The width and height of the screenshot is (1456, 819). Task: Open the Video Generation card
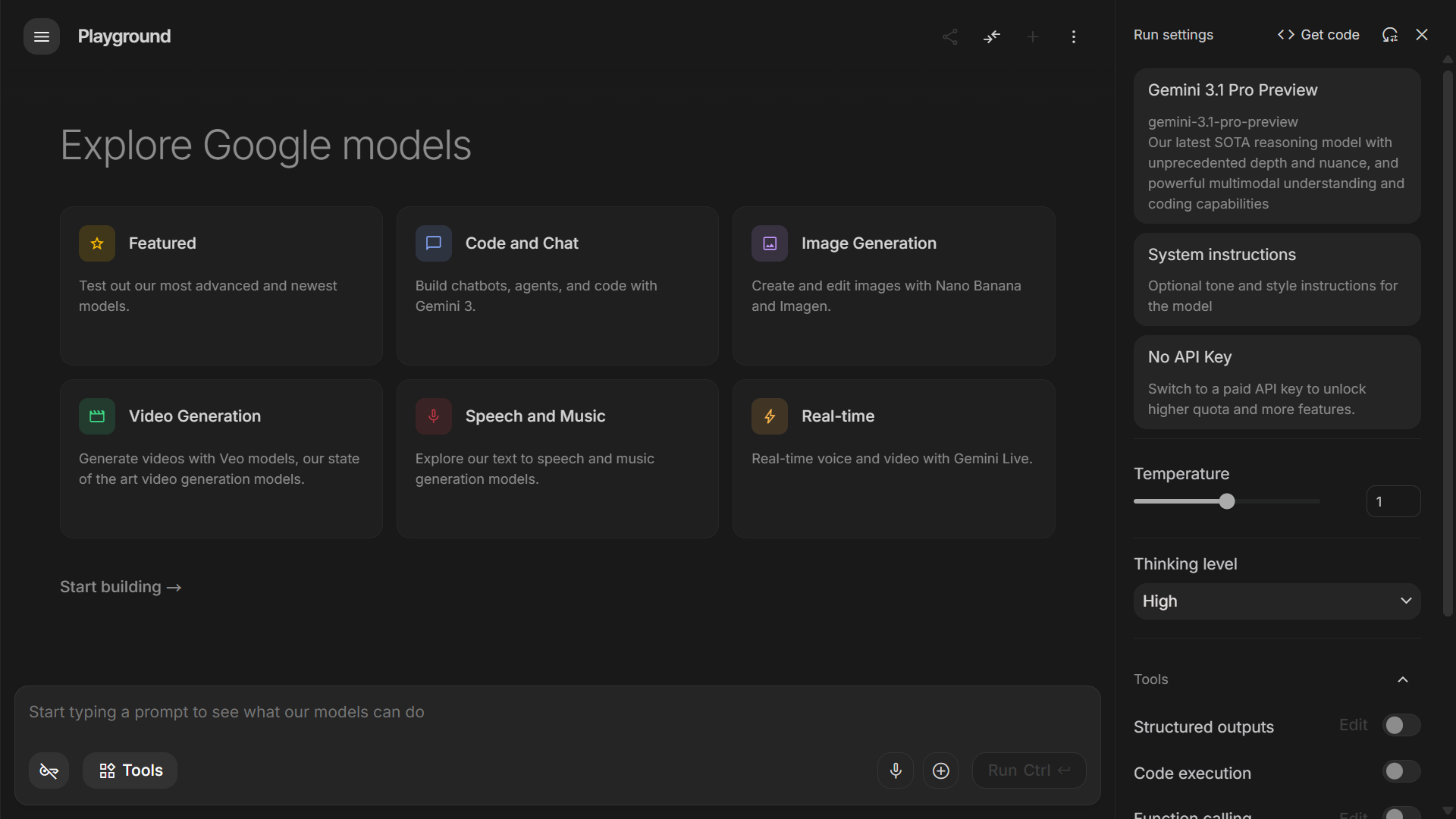click(221, 459)
